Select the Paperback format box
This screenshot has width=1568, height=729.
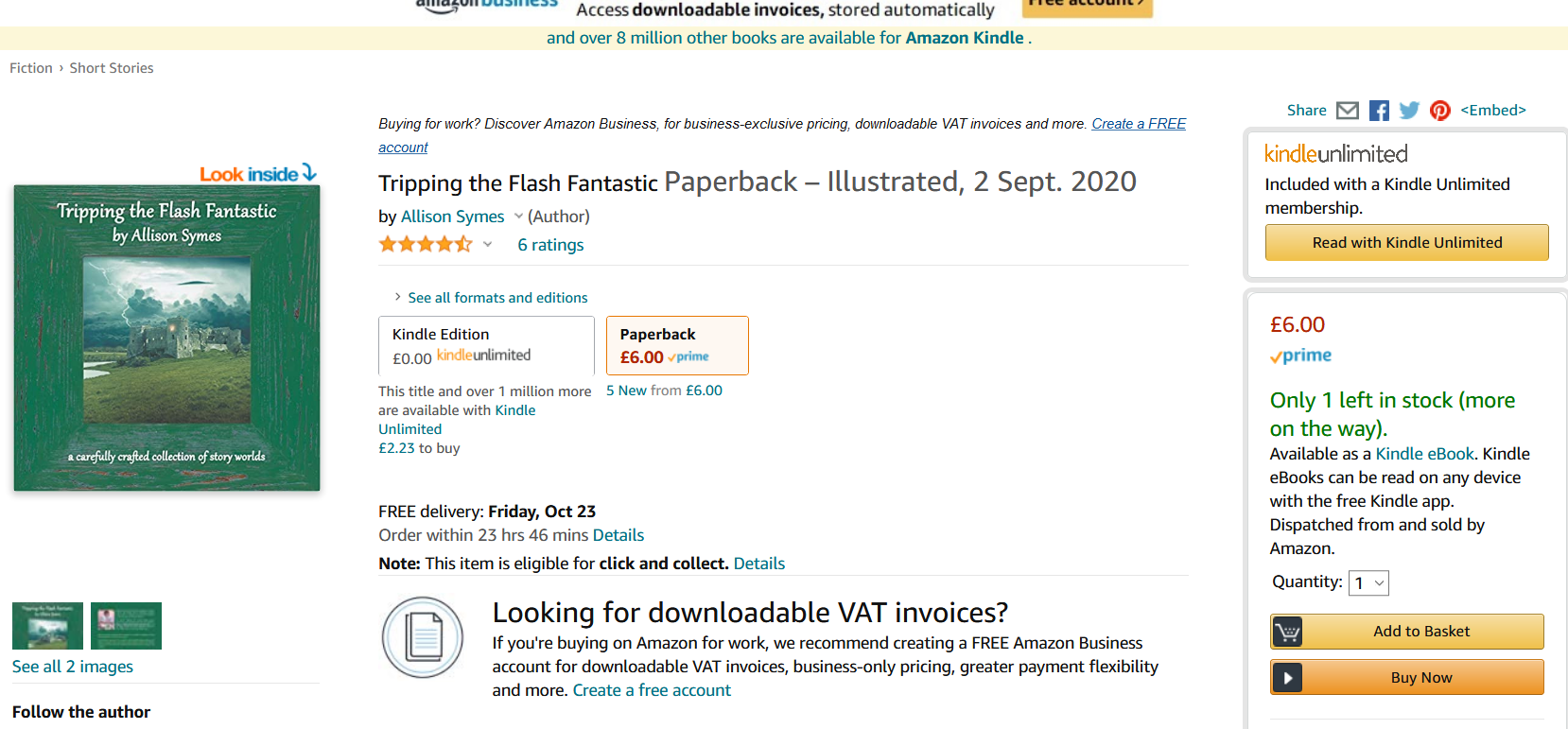676,345
